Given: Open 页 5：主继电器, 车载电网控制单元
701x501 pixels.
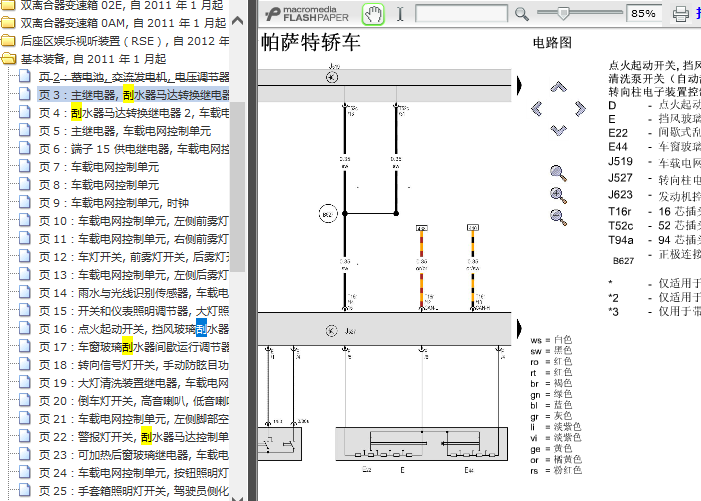Looking at the screenshot, I should point(125,131).
